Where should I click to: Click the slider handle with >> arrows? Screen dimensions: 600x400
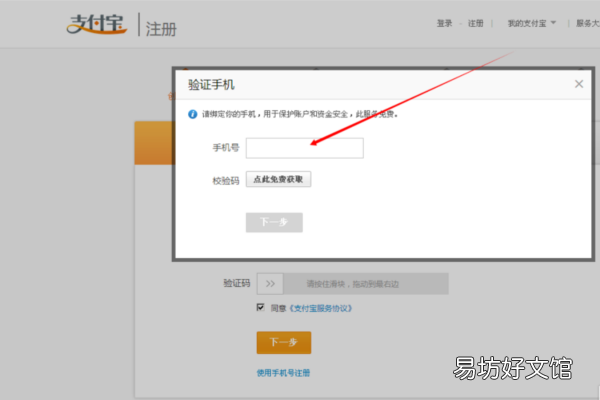(270, 284)
